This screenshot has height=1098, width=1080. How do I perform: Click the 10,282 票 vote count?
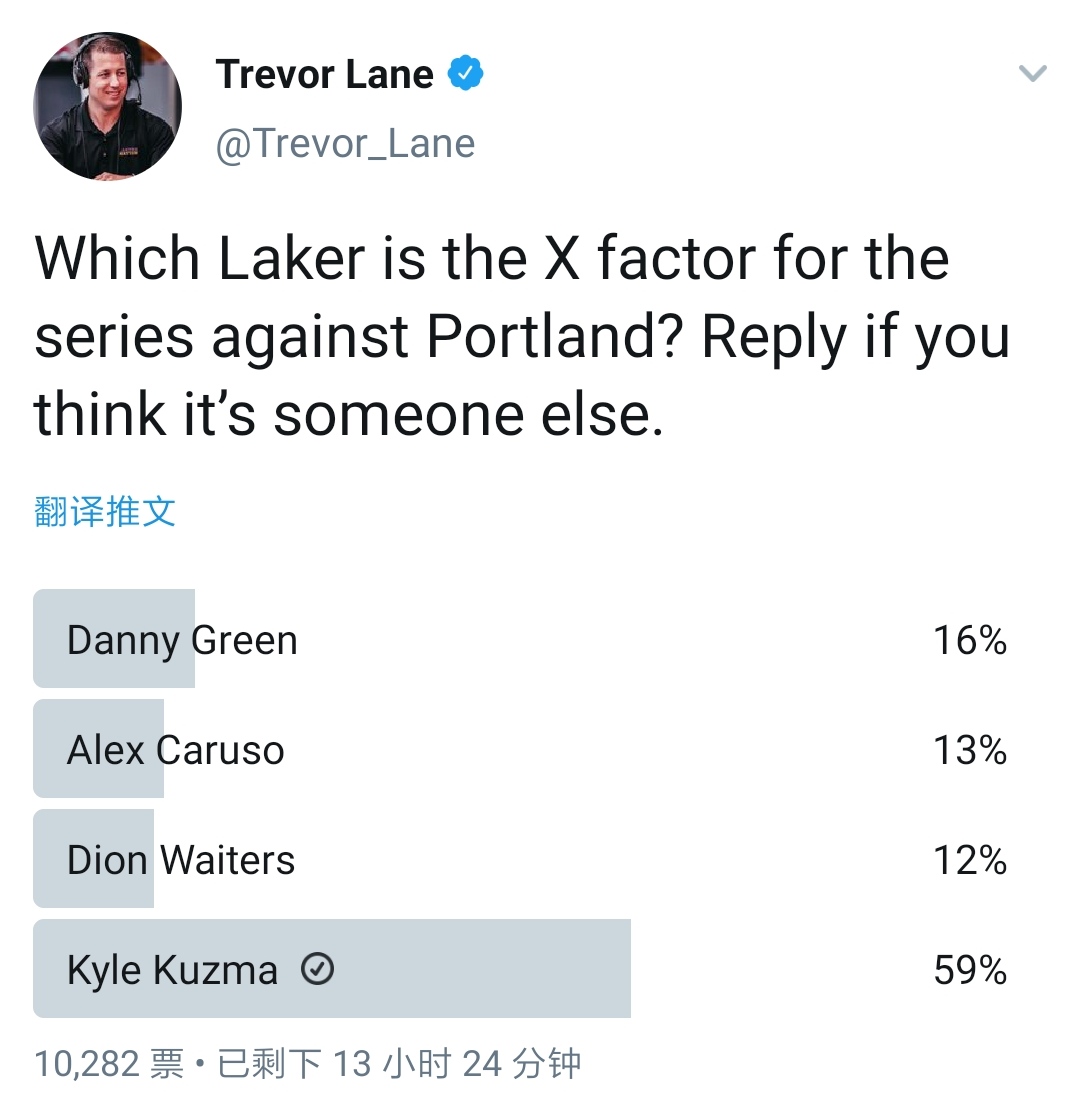point(109,1063)
